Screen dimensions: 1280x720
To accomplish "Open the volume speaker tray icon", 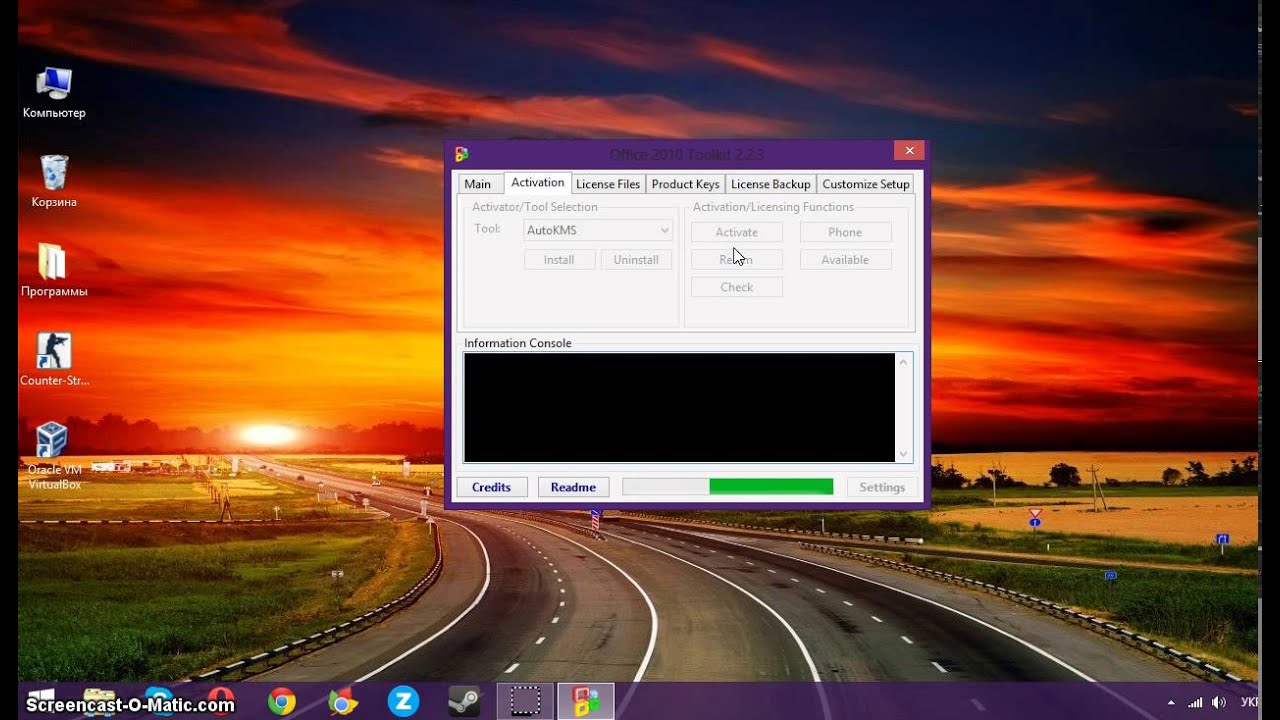I will tap(1219, 703).
